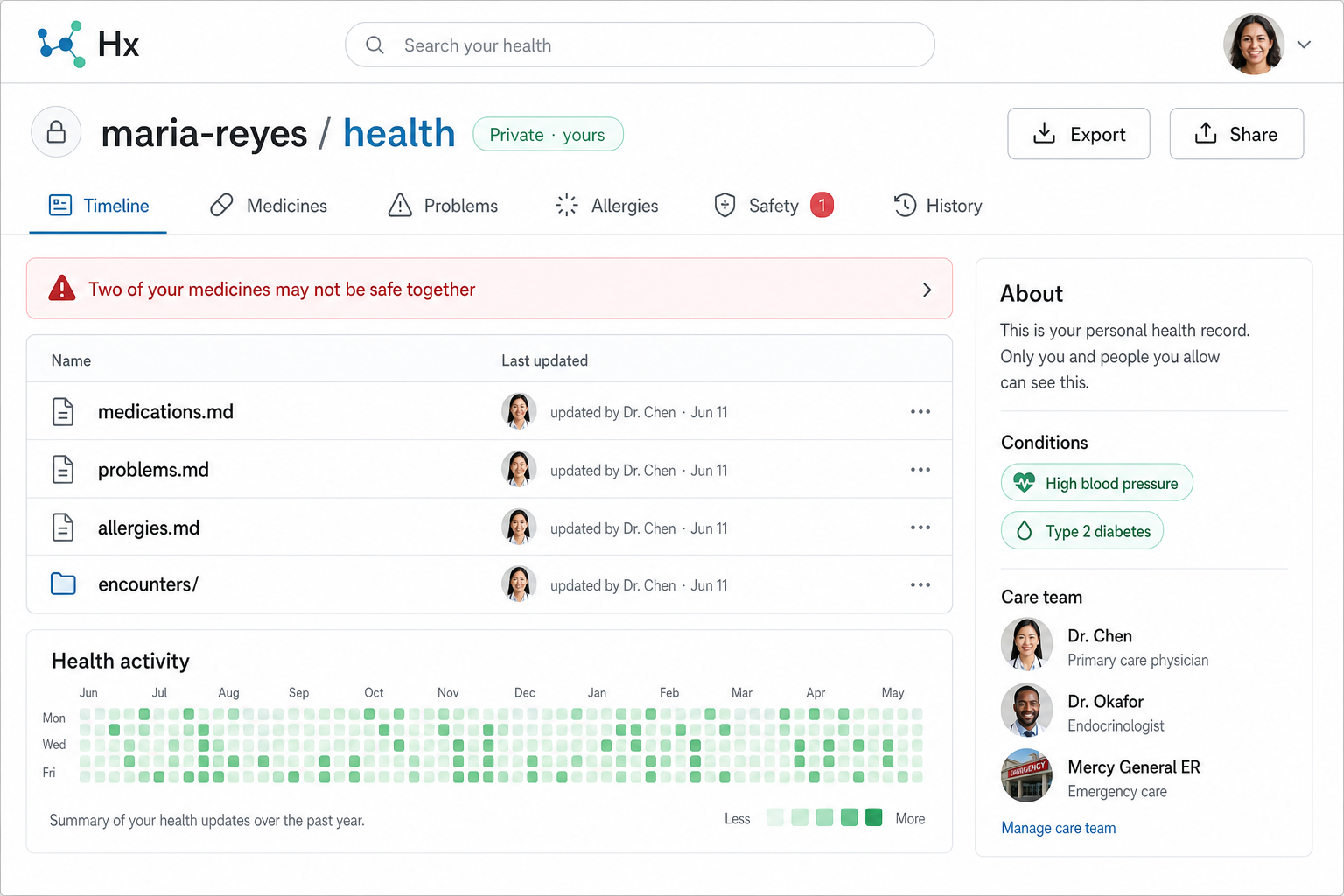
Task: Click the lightest legend swatch next to Less
Action: 774,817
